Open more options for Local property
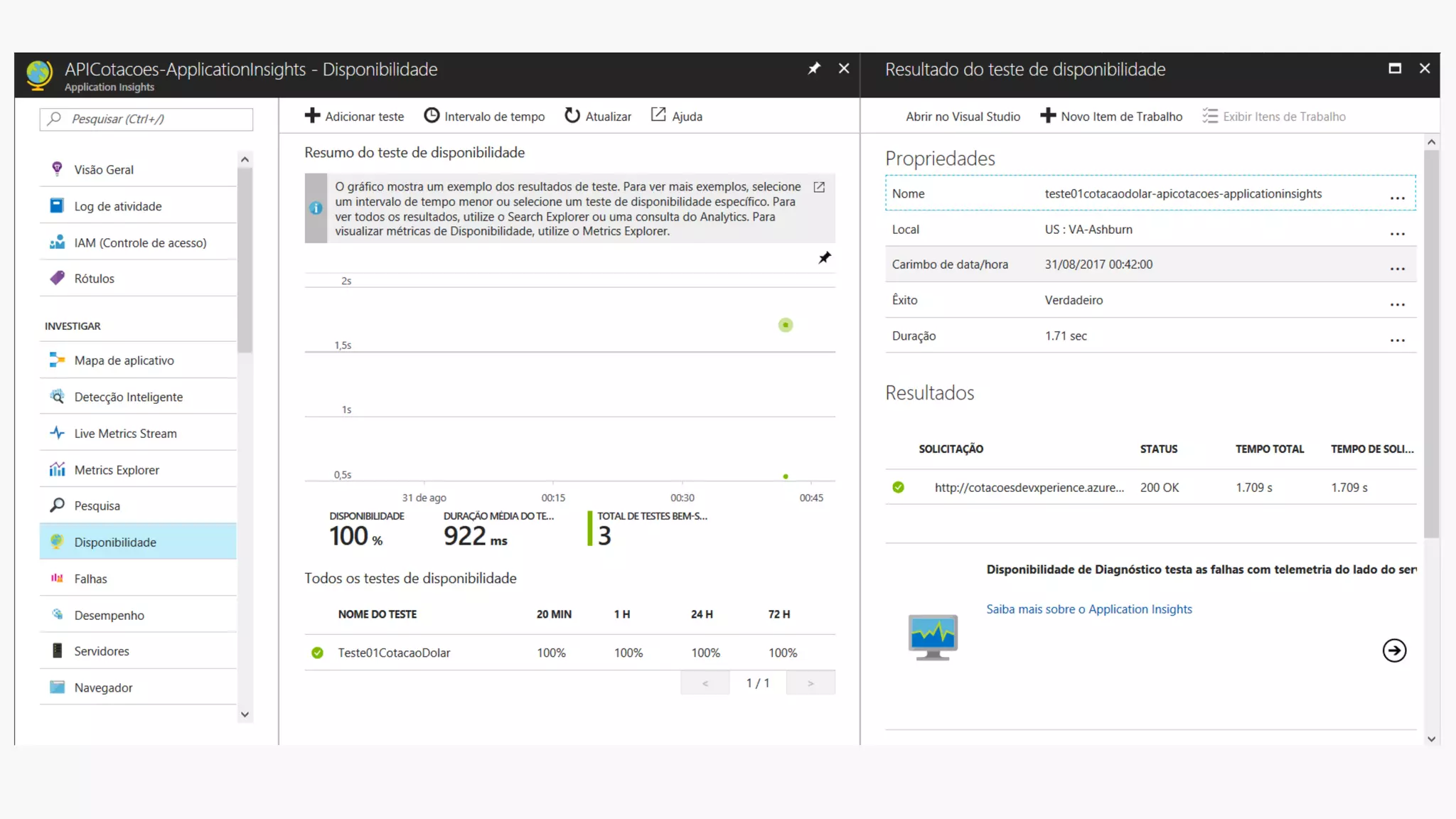The height and width of the screenshot is (819, 1456). point(1398,234)
